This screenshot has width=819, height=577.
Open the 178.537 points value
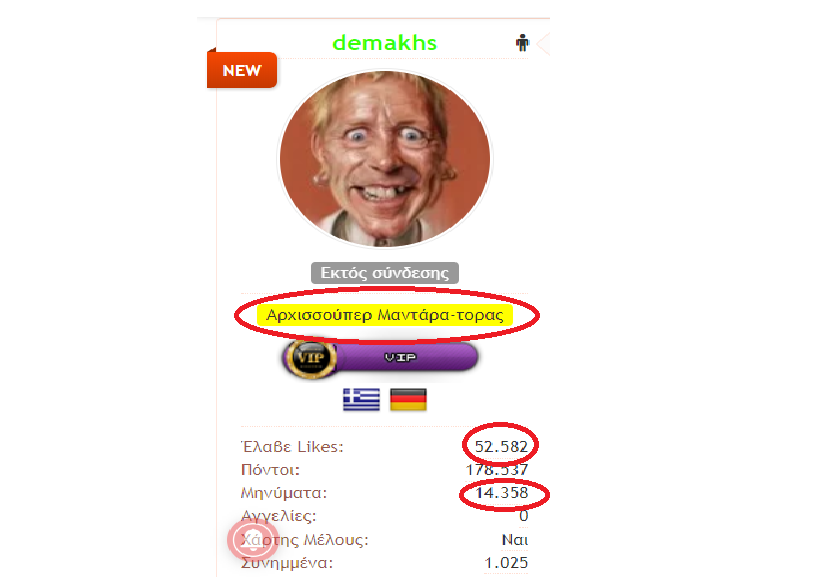click(x=497, y=469)
